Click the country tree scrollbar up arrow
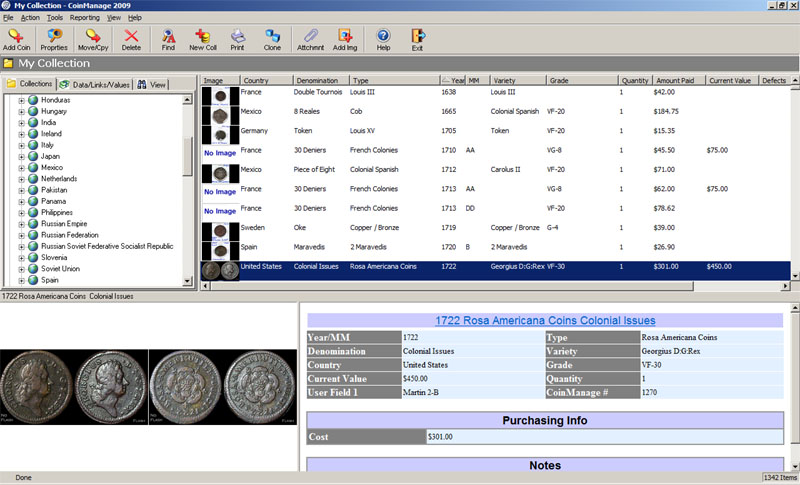 coord(187,99)
